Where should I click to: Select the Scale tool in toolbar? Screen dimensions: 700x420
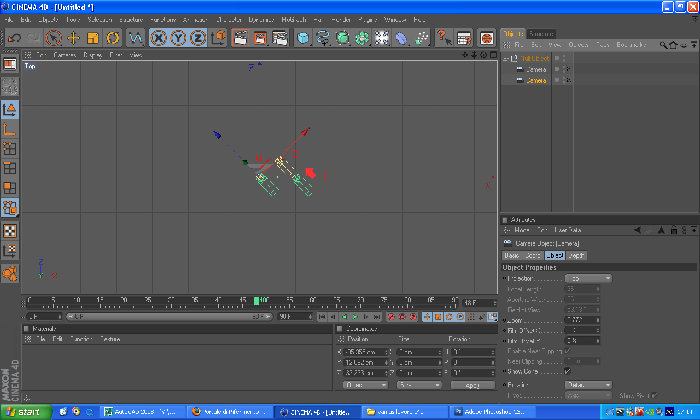pos(93,38)
